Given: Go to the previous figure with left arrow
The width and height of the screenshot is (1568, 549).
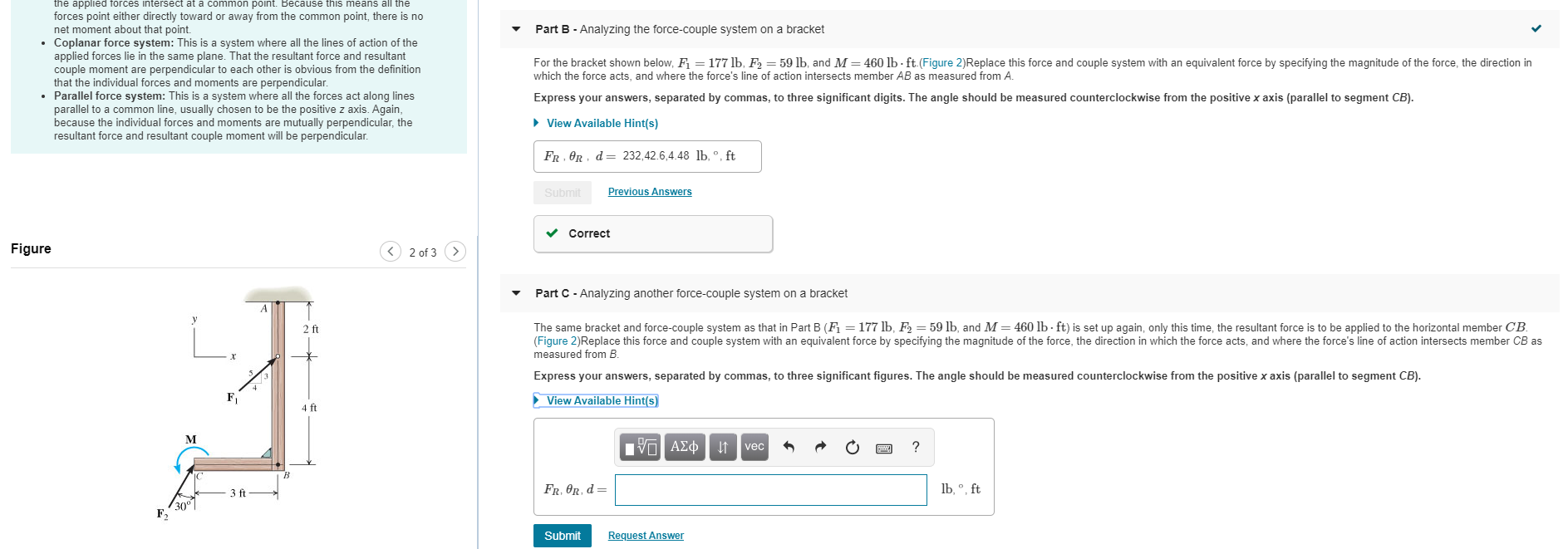Looking at the screenshot, I should coord(390,251).
